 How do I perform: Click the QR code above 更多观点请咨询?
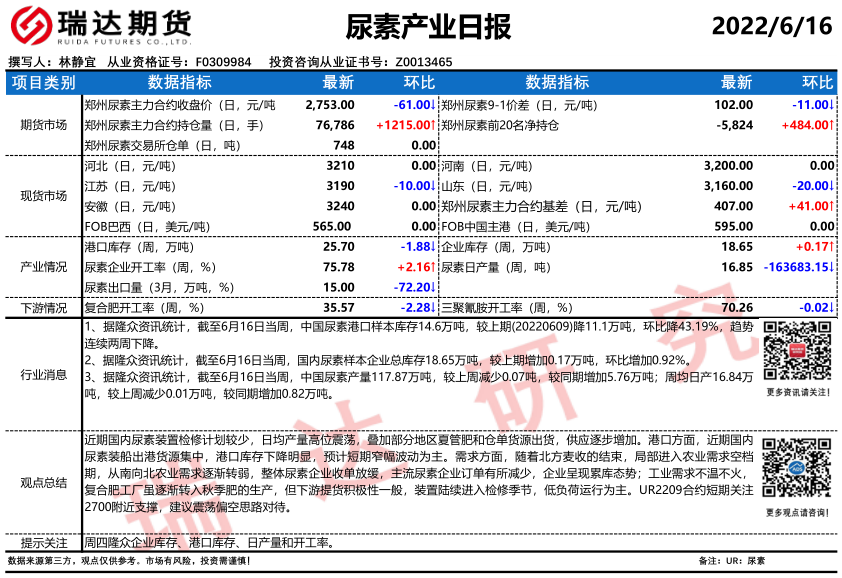797,472
